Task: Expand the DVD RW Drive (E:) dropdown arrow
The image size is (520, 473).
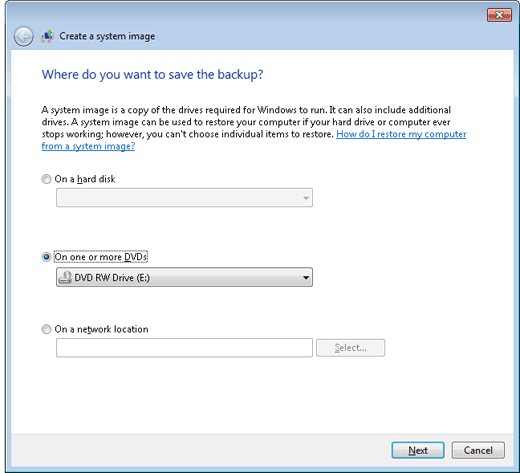Action: [306, 277]
